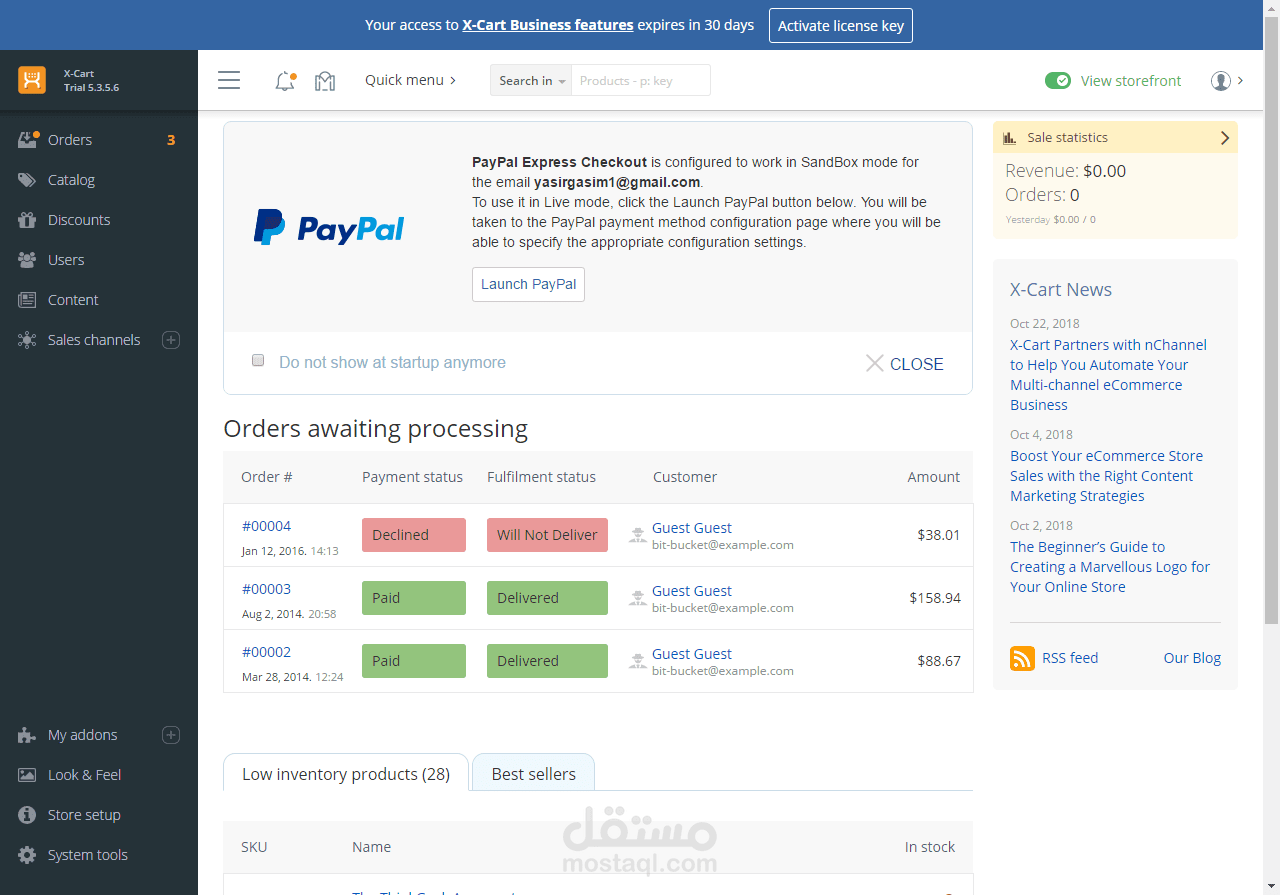This screenshot has height=895, width=1280.
Task: Select Low inventory products tab
Action: point(346,773)
